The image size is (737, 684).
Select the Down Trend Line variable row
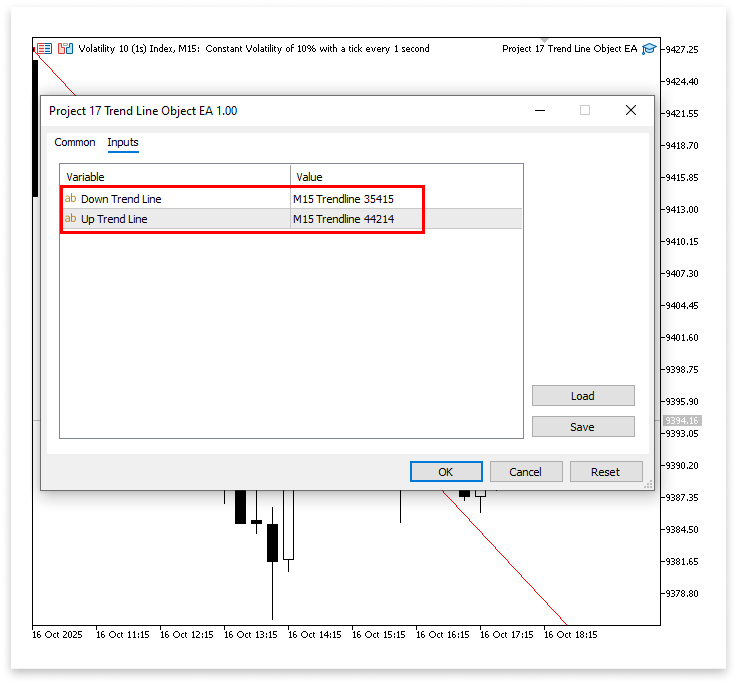[x=291, y=199]
